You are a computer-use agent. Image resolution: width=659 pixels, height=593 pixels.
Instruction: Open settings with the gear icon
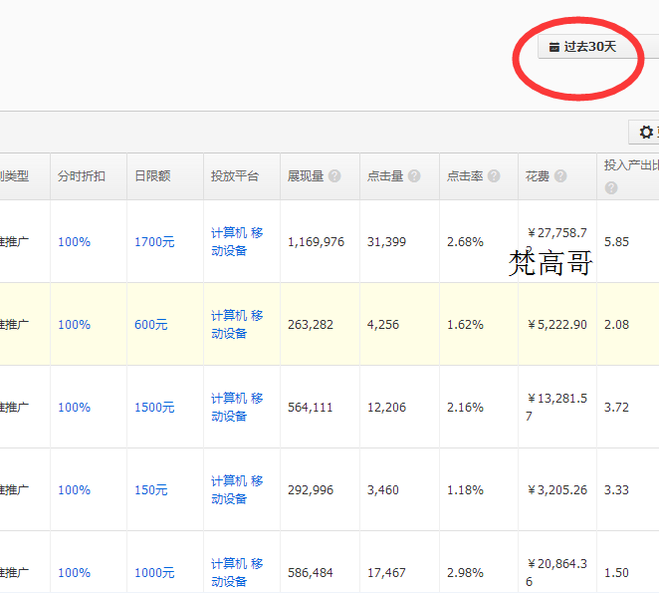(x=646, y=132)
